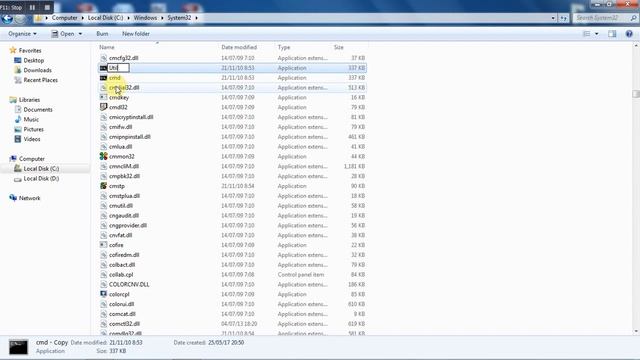The image size is (640, 360).
Task: Select the comctl32.dll file
Action: click(x=124, y=324)
